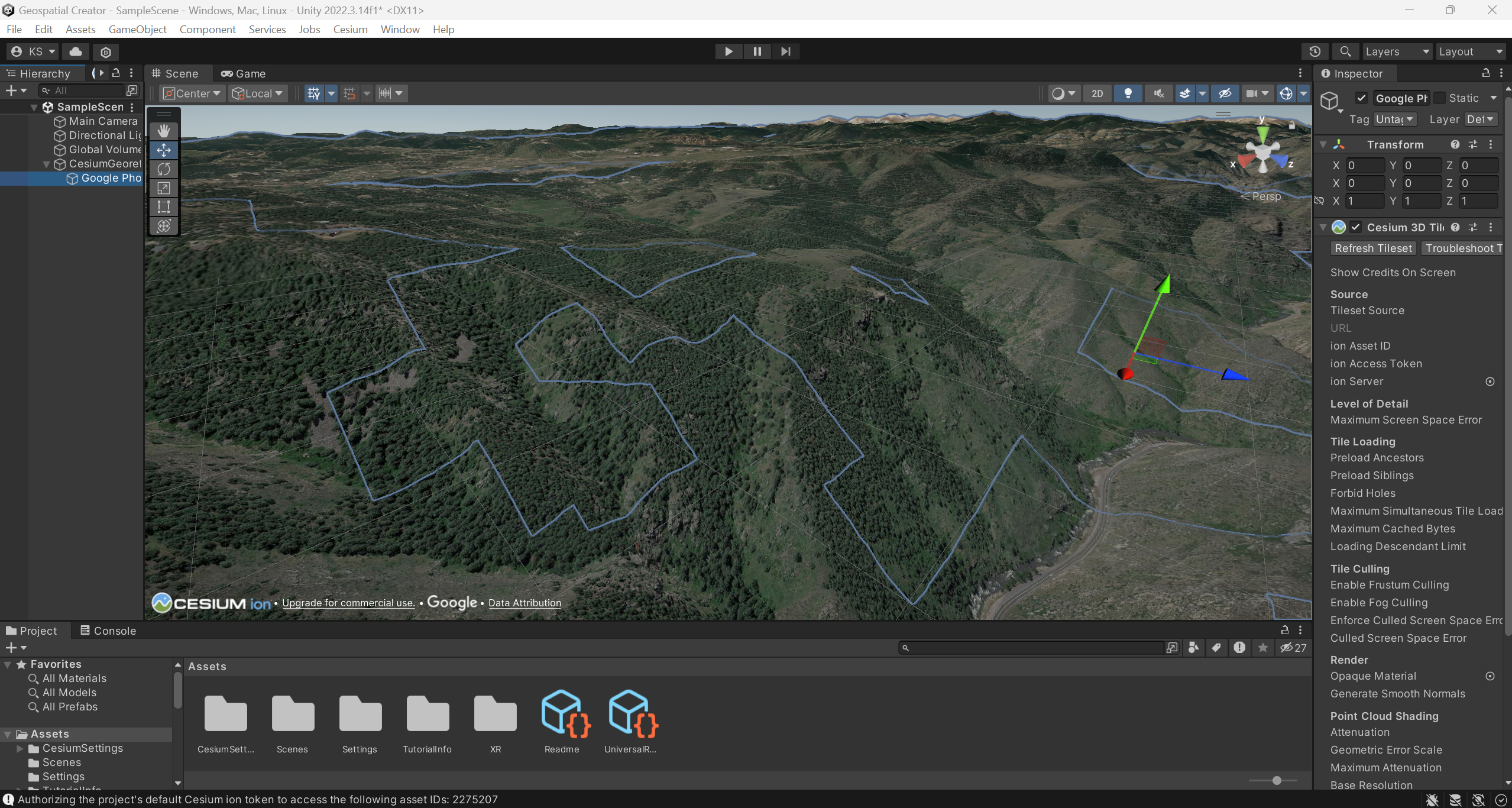Screen dimensions: 1512x808
Task: Toggle GameObject active checkbox
Action: click(1361, 98)
